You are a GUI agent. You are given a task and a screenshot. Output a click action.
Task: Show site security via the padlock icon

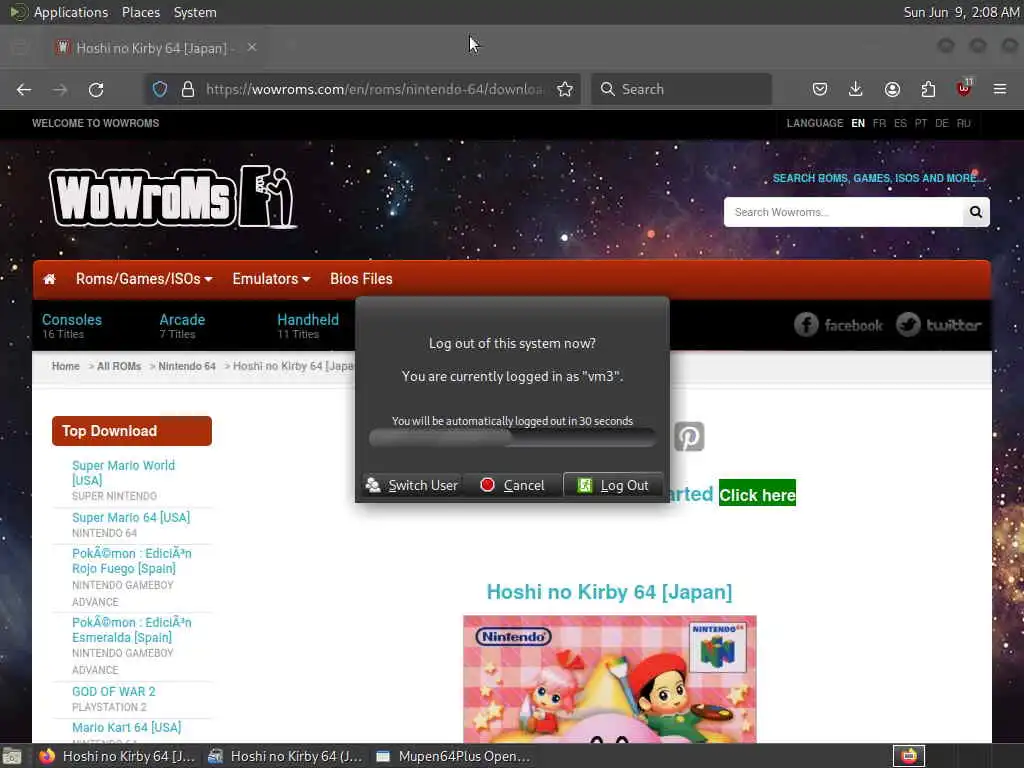188,89
